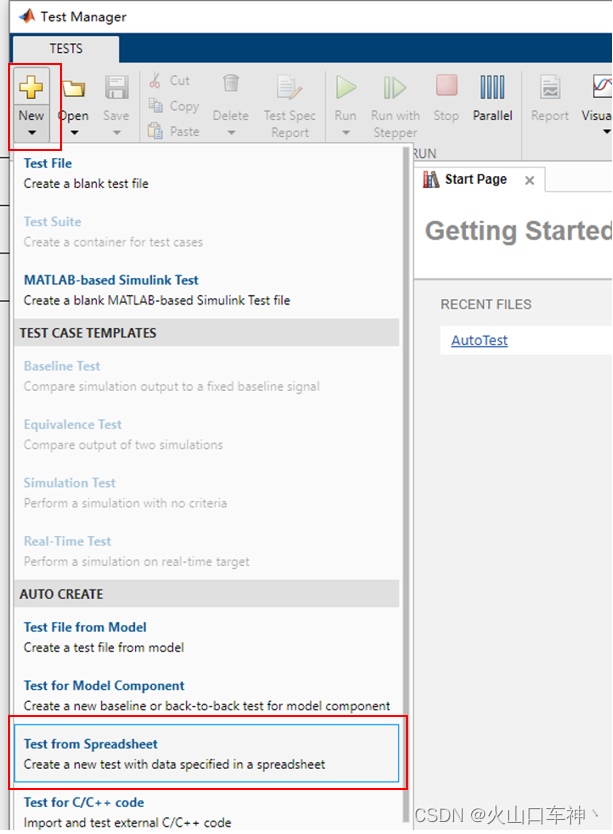613x834 pixels.
Task: Click the Start Page book icon
Action: tap(431, 180)
